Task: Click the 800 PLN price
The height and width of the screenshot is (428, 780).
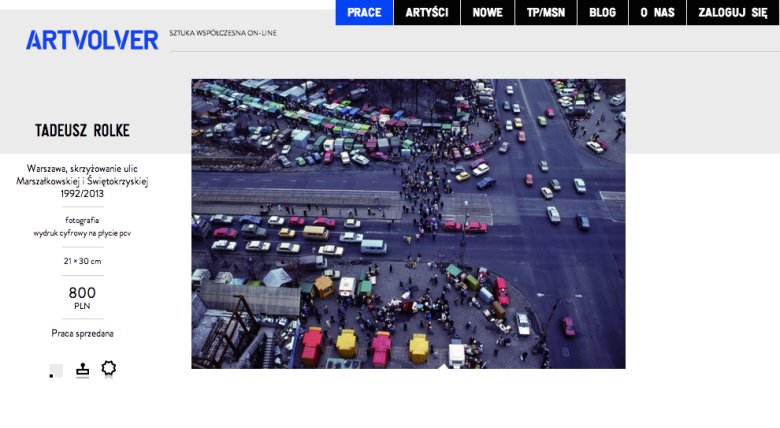Action: point(82,297)
